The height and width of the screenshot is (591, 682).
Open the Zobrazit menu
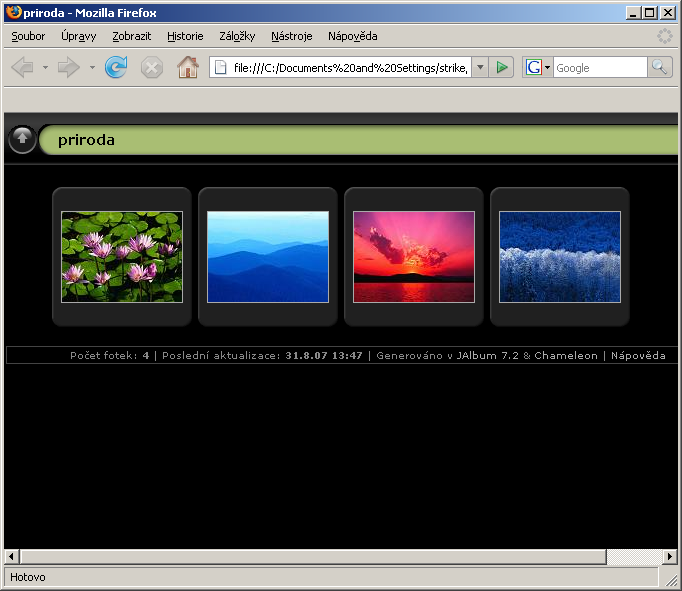[x=131, y=36]
